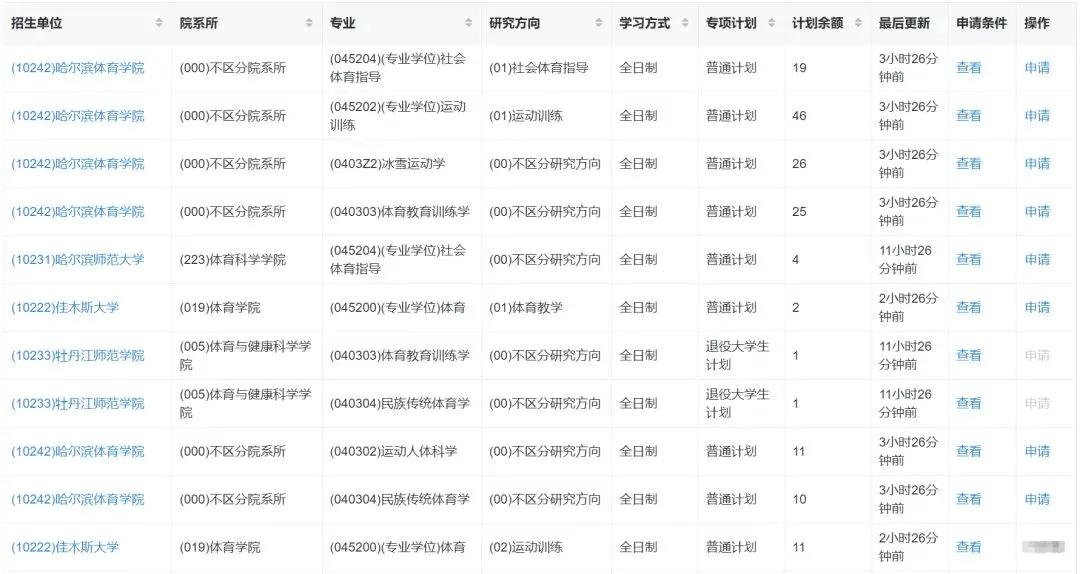1080x574 pixels.
Task: Click 查看 for 佳木斯大学 (02)运动训练 row
Action: 968,547
